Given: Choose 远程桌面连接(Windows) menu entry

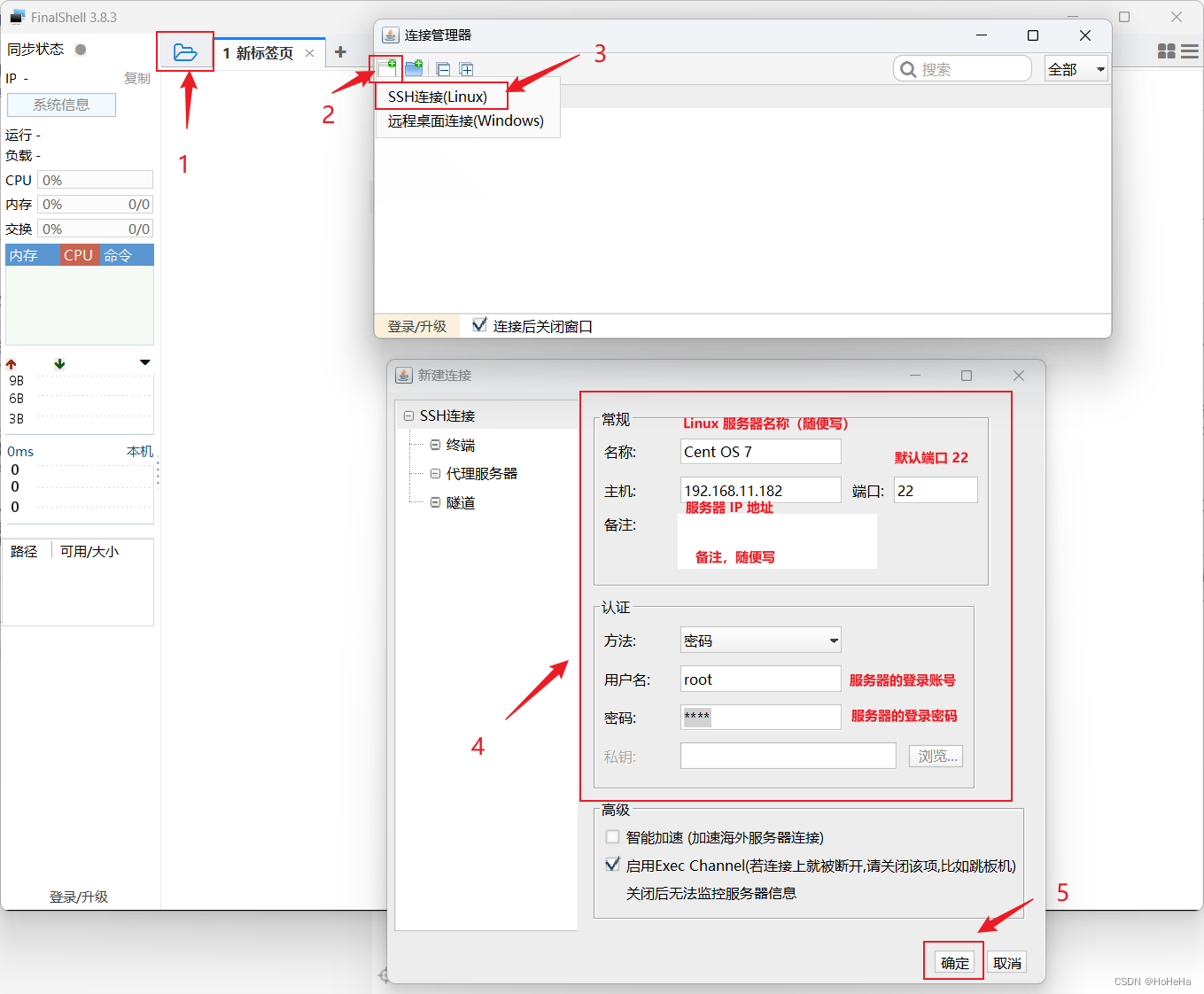Looking at the screenshot, I should (466, 120).
